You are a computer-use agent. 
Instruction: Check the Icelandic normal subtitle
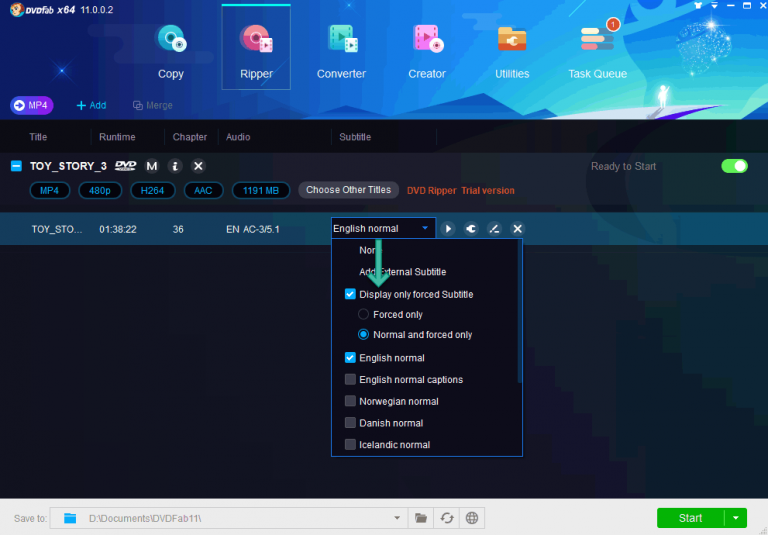point(350,445)
